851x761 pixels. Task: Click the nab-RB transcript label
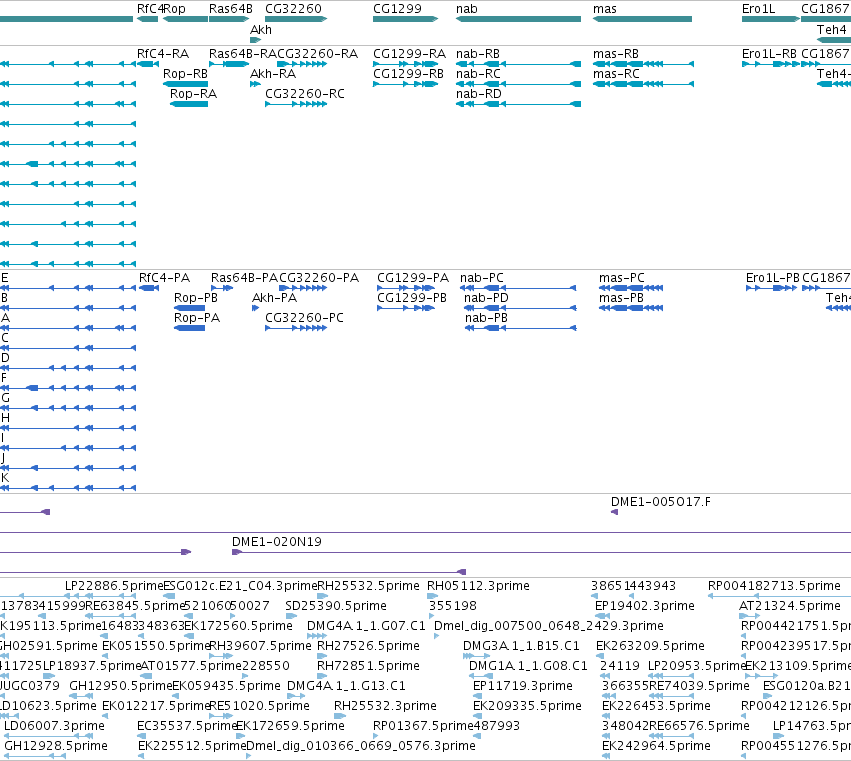click(478, 54)
